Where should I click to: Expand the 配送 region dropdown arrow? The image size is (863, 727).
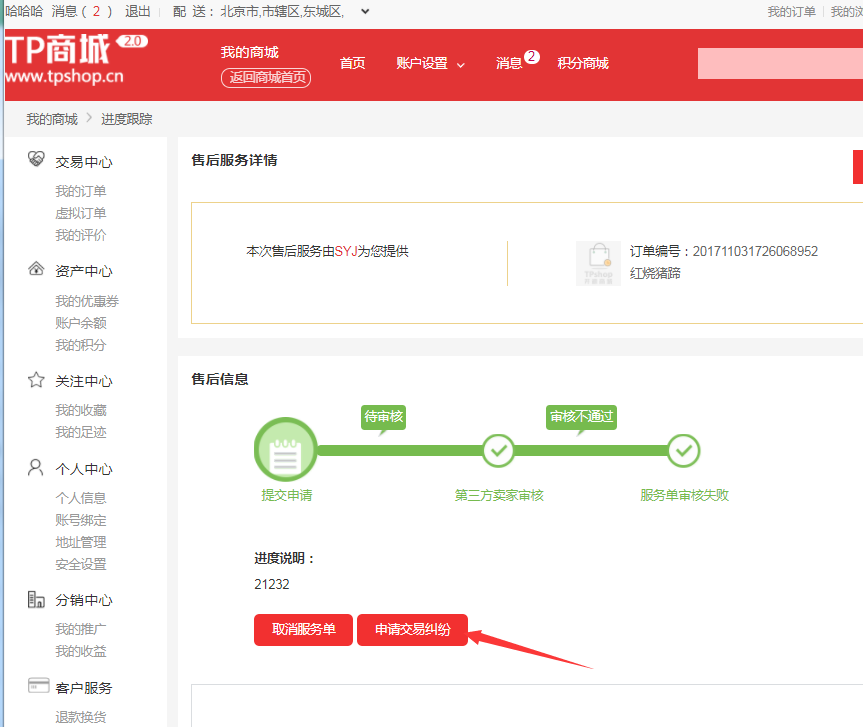[x=364, y=12]
